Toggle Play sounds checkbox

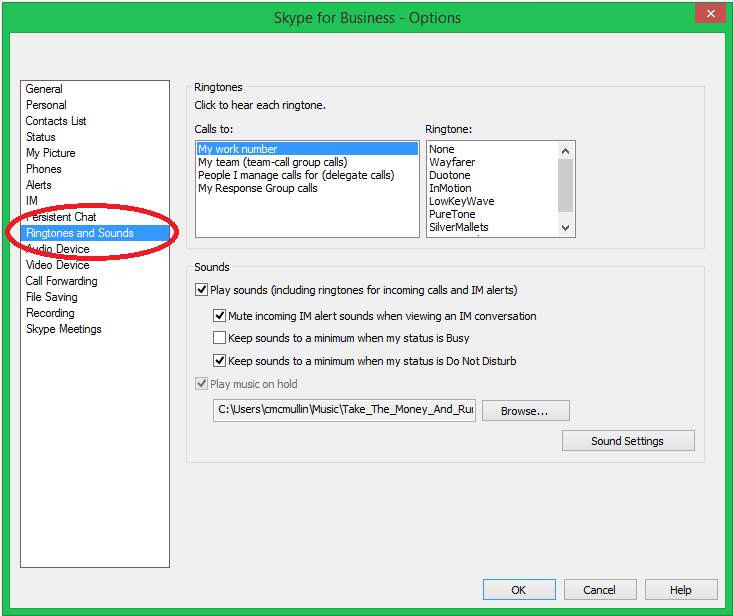pyautogui.click(x=201, y=290)
